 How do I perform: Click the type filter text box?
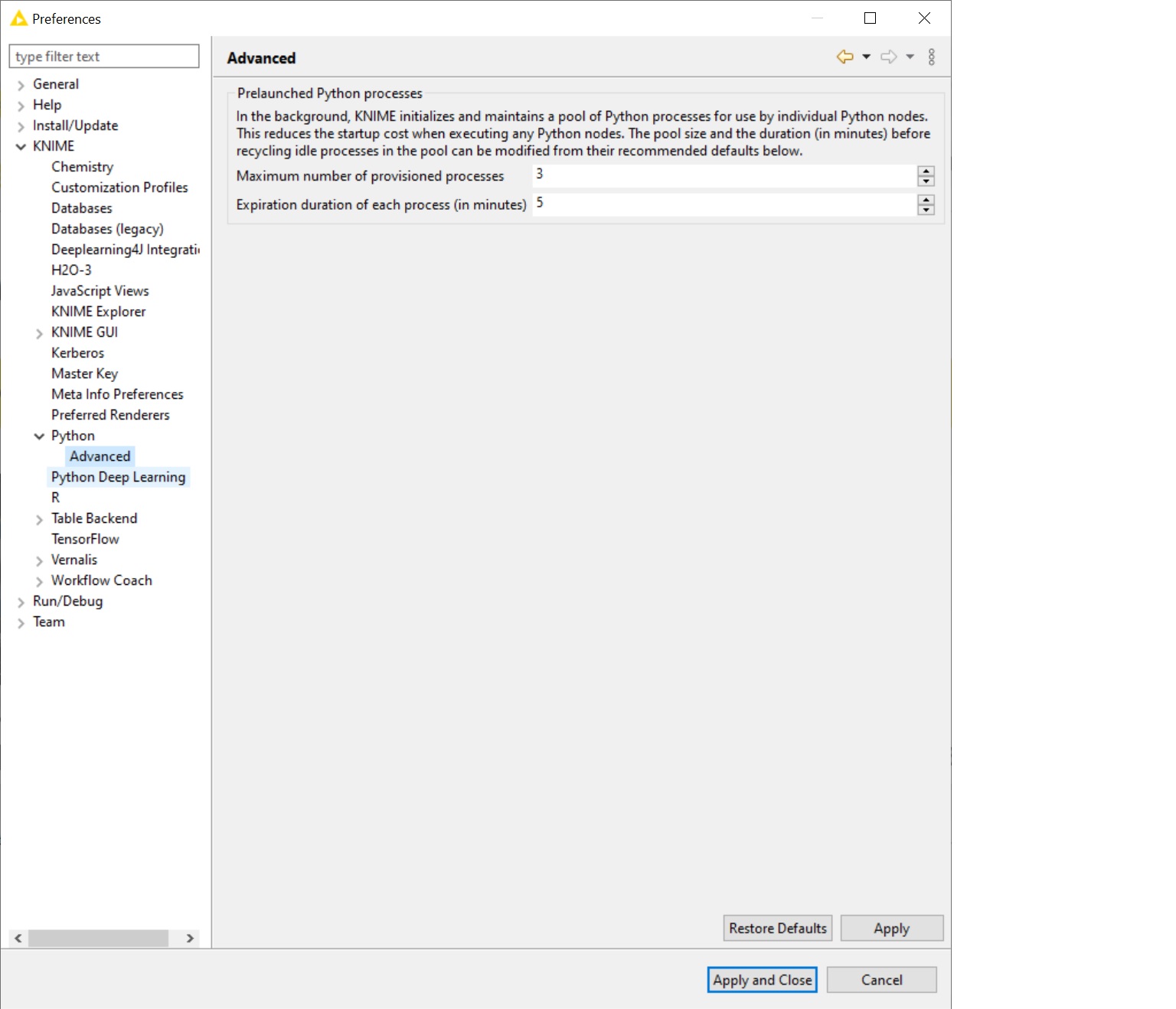point(104,56)
